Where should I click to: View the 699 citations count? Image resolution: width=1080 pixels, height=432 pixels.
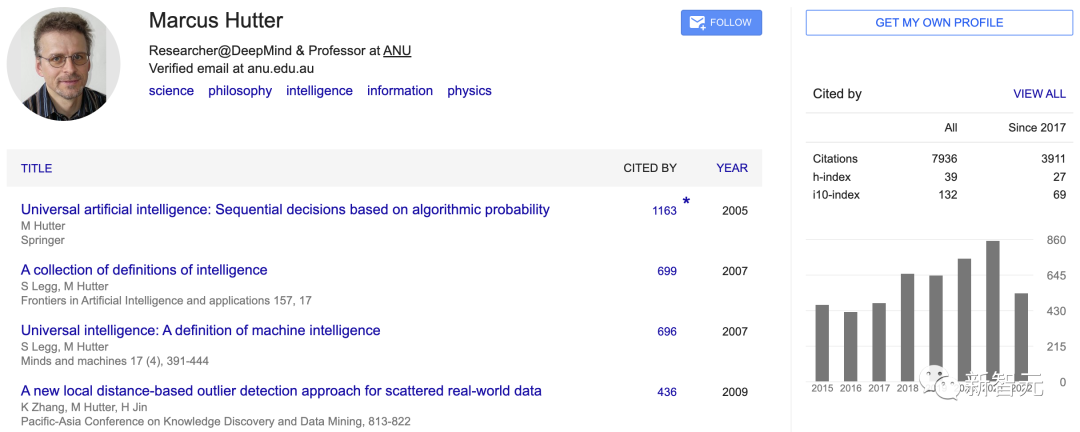point(667,271)
